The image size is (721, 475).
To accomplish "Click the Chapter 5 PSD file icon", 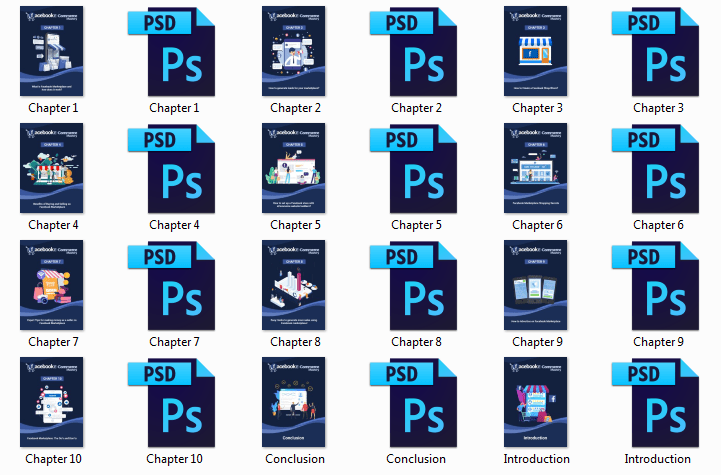I will tap(416, 168).
